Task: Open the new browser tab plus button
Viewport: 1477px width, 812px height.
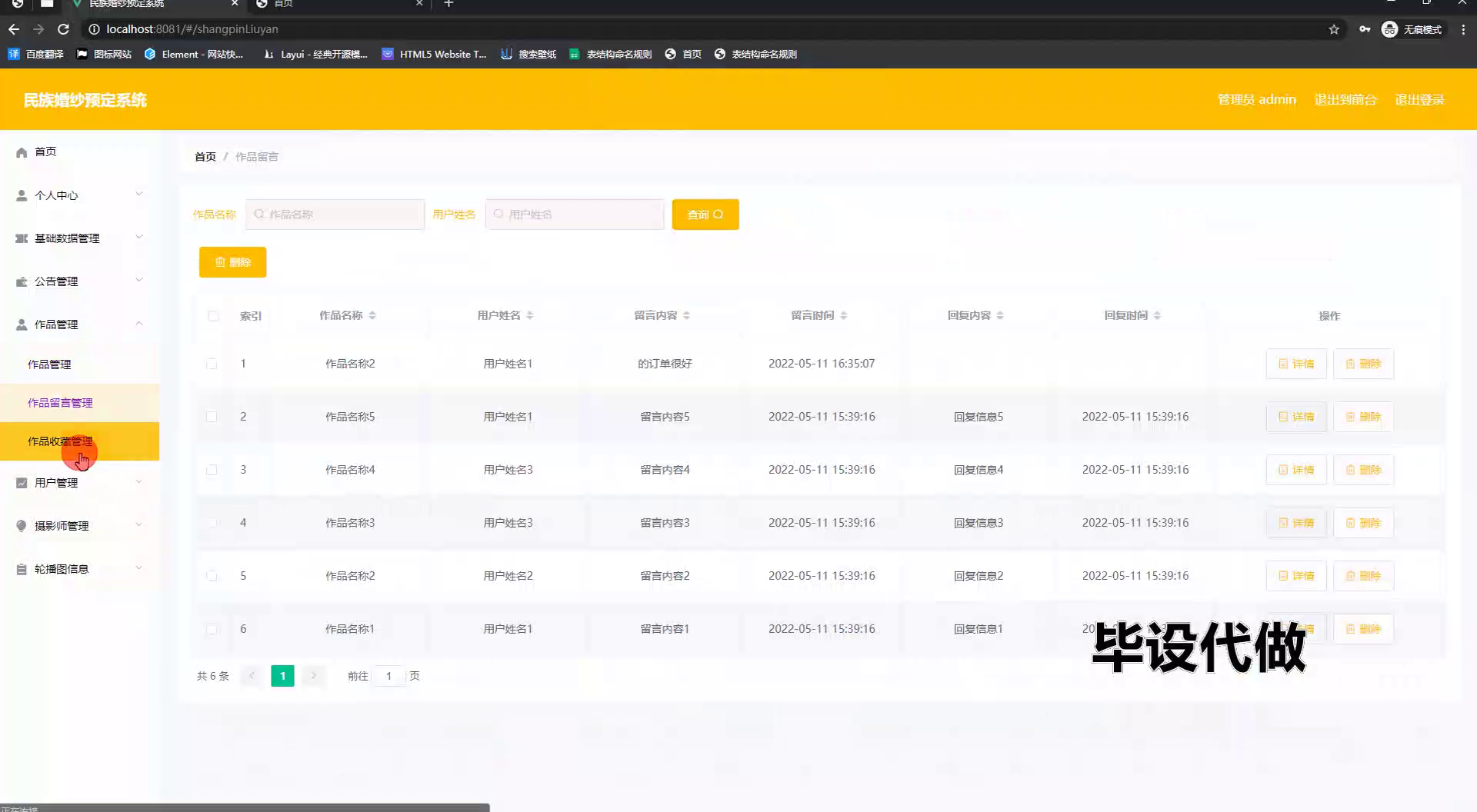Action: pos(448,4)
